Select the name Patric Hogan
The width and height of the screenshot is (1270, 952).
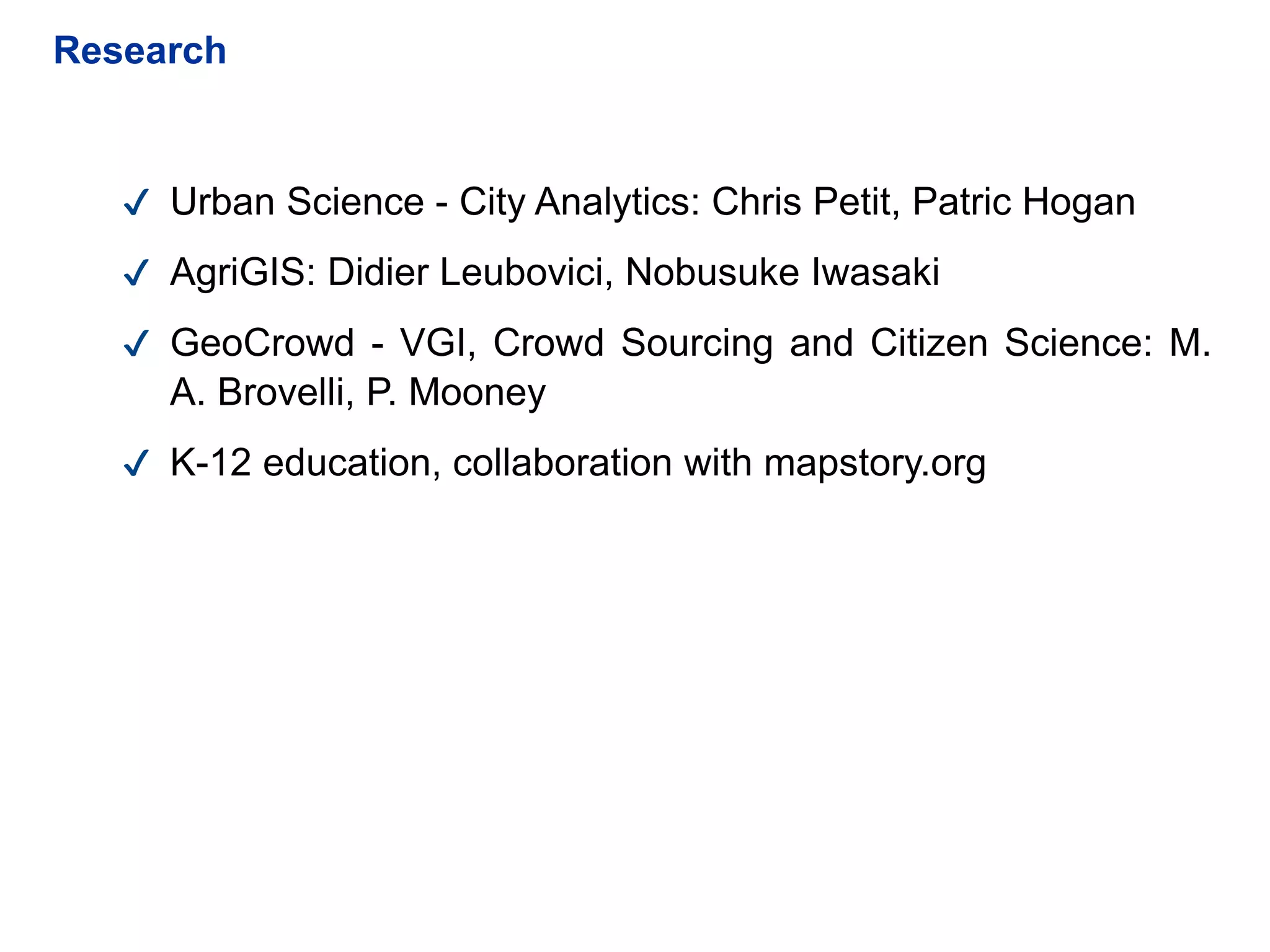click(x=1024, y=203)
